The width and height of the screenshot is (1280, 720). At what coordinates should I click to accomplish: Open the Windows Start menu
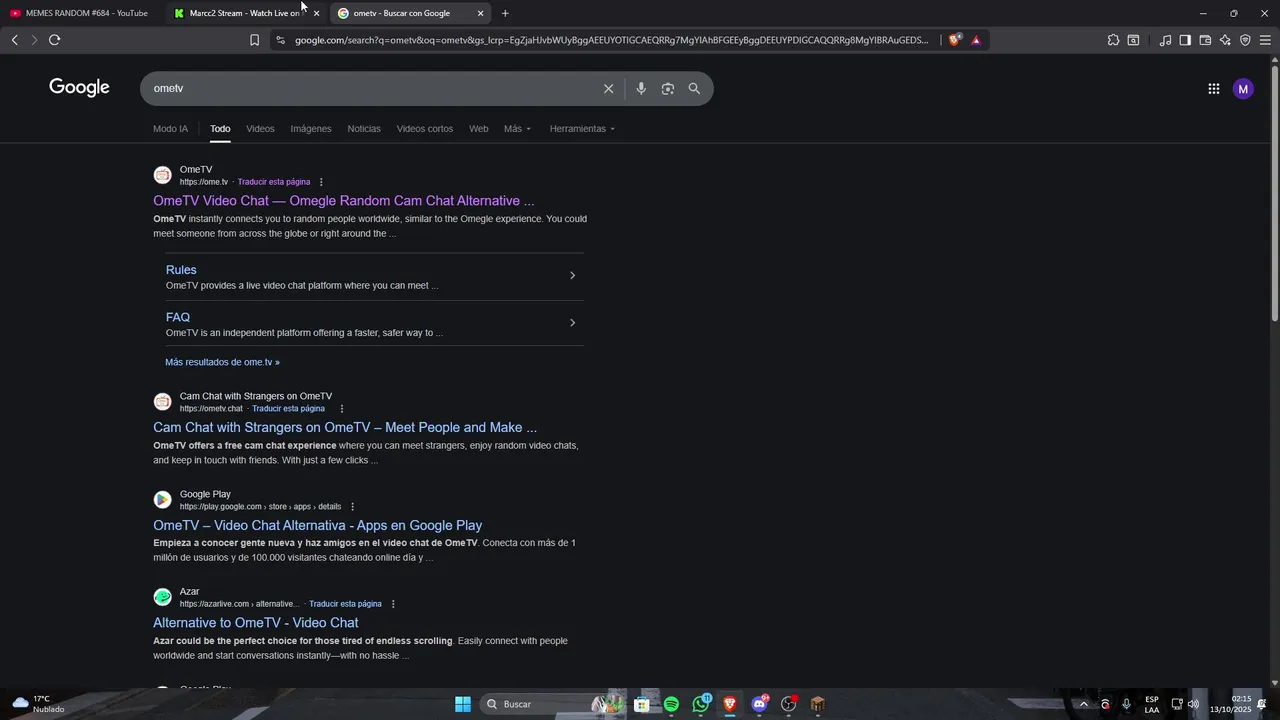(x=463, y=704)
